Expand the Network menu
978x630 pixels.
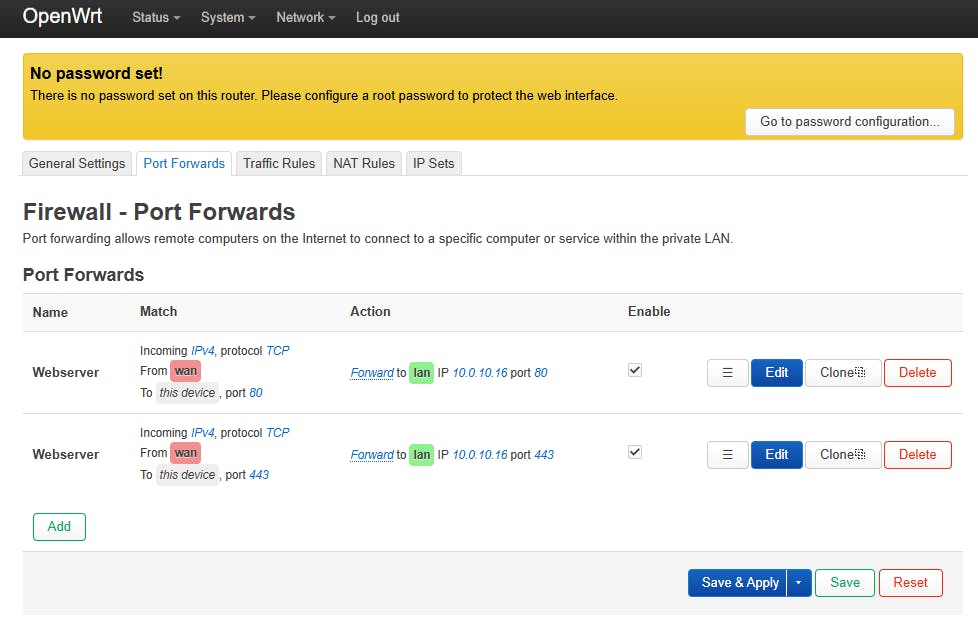[305, 18]
